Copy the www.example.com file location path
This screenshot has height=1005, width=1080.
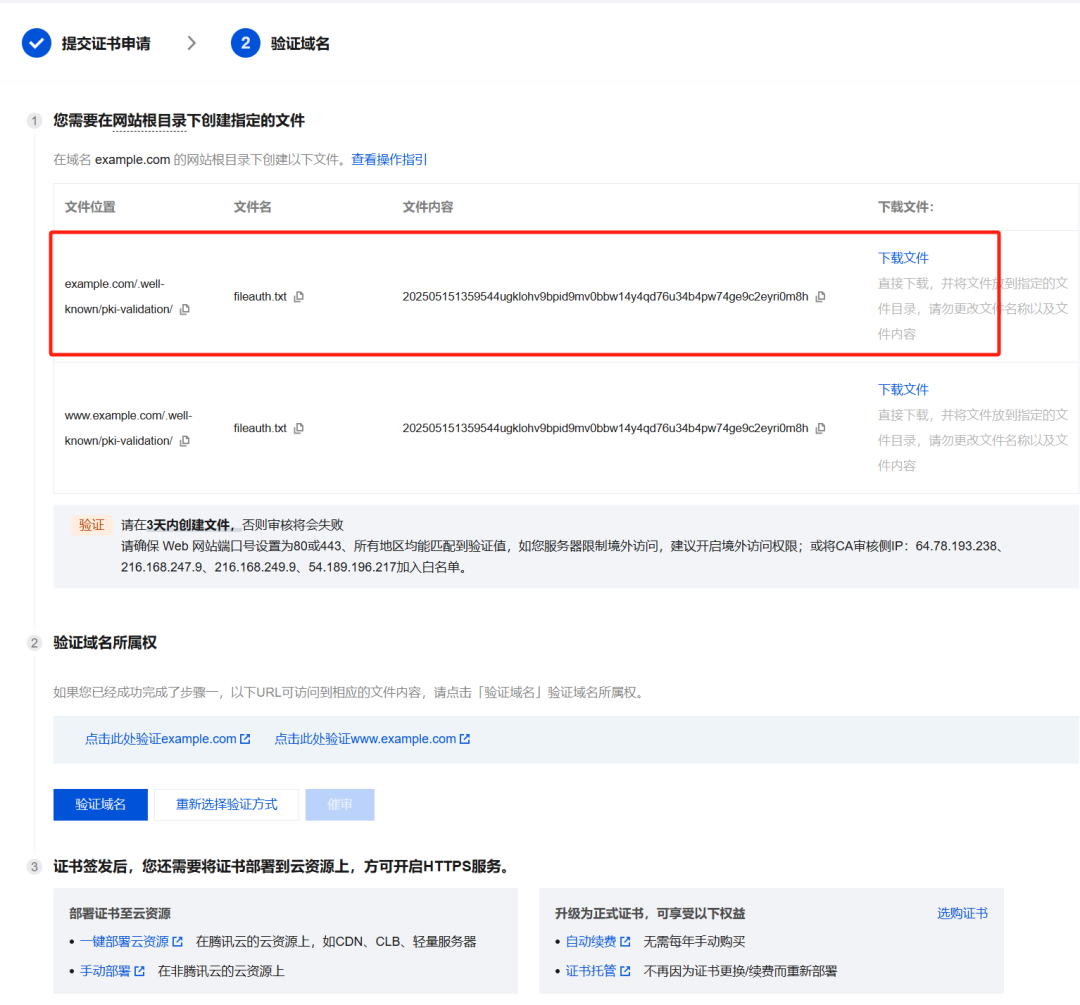[x=184, y=441]
